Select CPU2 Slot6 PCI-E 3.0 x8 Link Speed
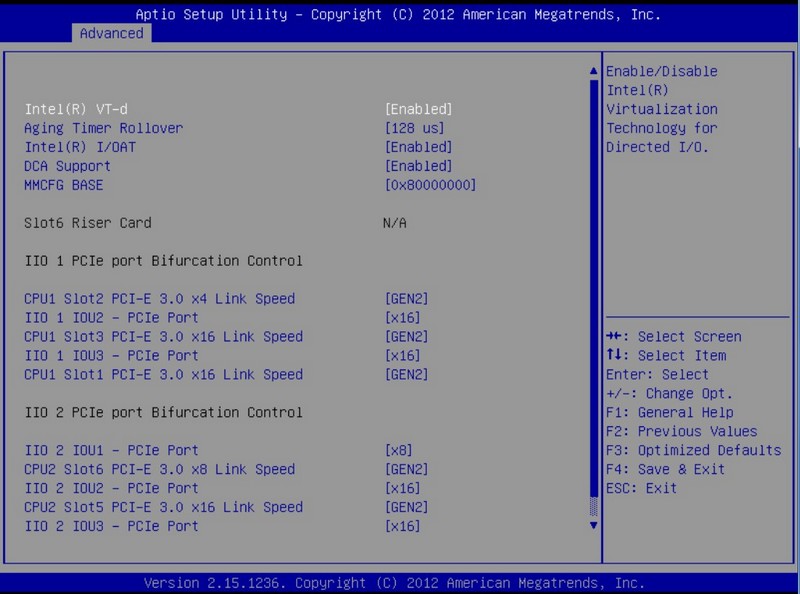The width and height of the screenshot is (800, 594). coord(159,470)
